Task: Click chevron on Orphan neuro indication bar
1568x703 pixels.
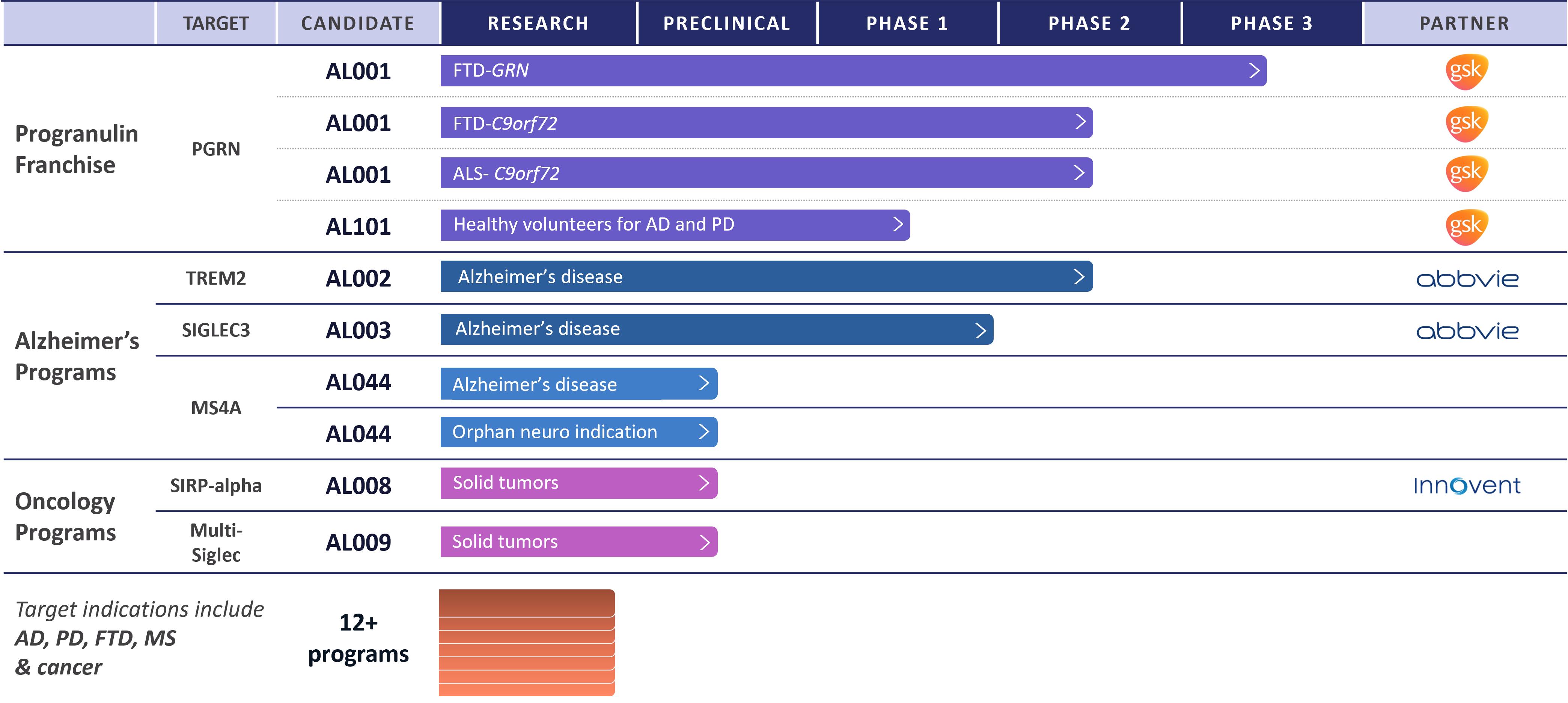Action: [703, 431]
